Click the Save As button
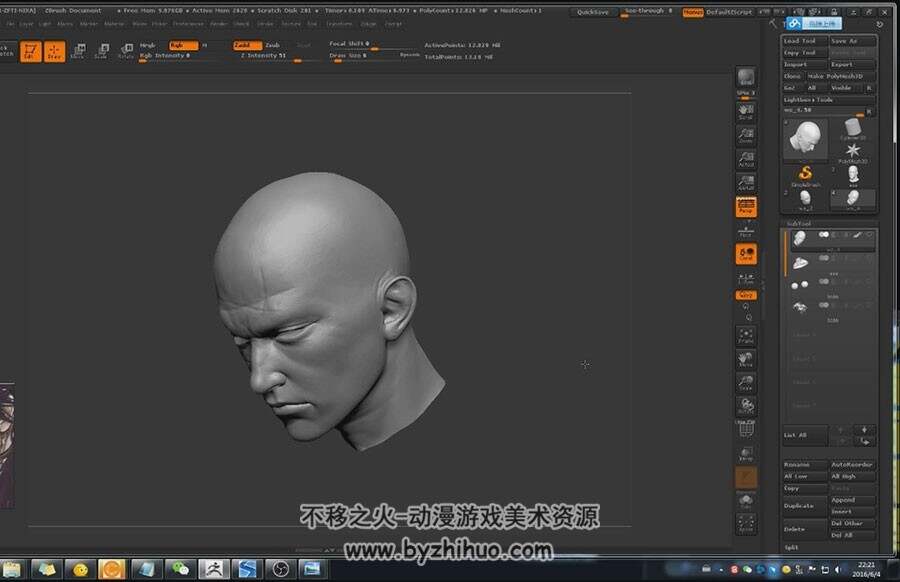The height and width of the screenshot is (582, 900). tap(853, 41)
